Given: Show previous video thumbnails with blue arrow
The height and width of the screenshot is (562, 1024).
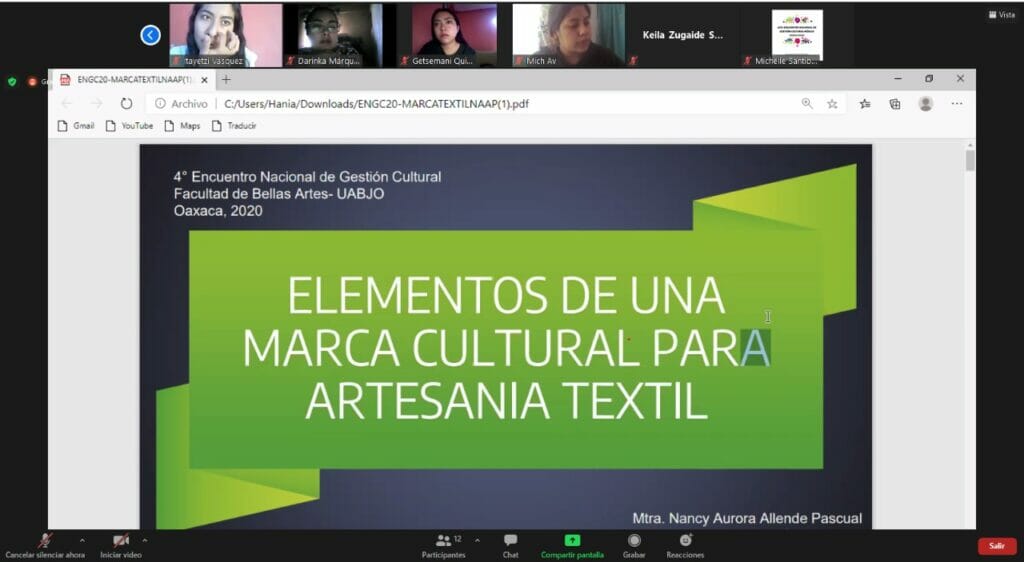Looking at the screenshot, I should [151, 35].
